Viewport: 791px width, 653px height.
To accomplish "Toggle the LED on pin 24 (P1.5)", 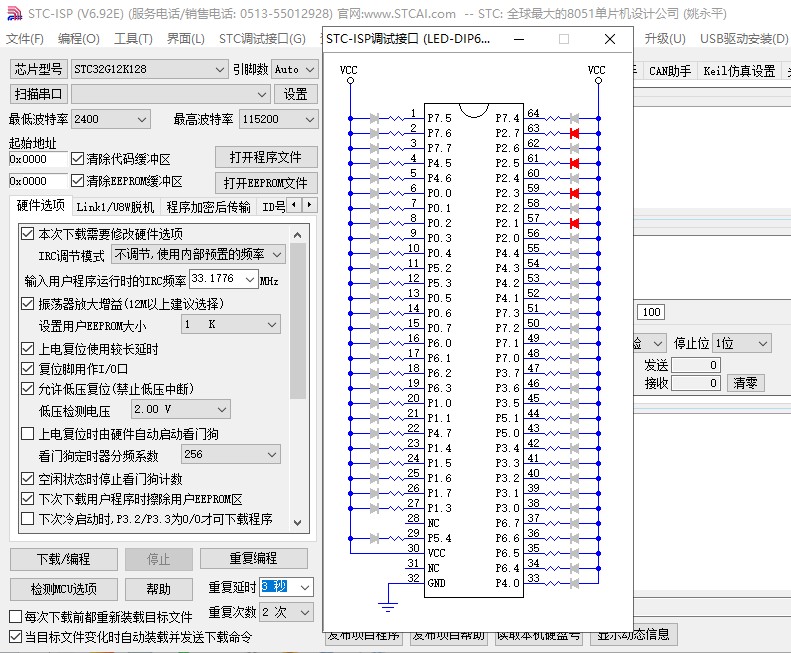I will [374, 463].
